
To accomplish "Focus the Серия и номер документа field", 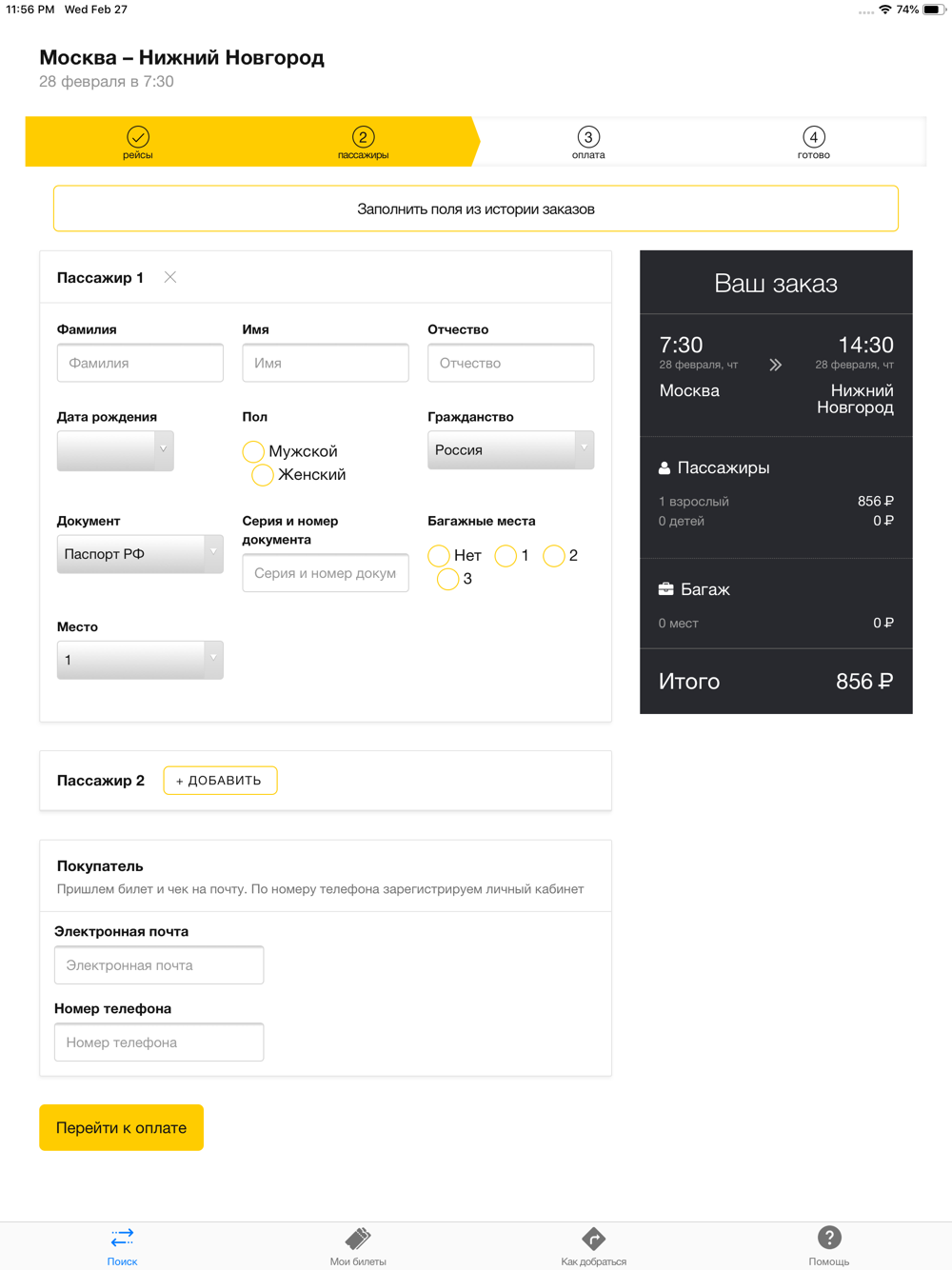I will click(x=326, y=573).
